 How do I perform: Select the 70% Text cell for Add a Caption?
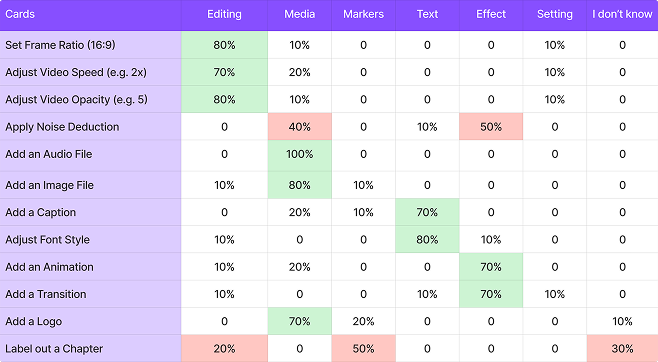pyautogui.click(x=427, y=212)
